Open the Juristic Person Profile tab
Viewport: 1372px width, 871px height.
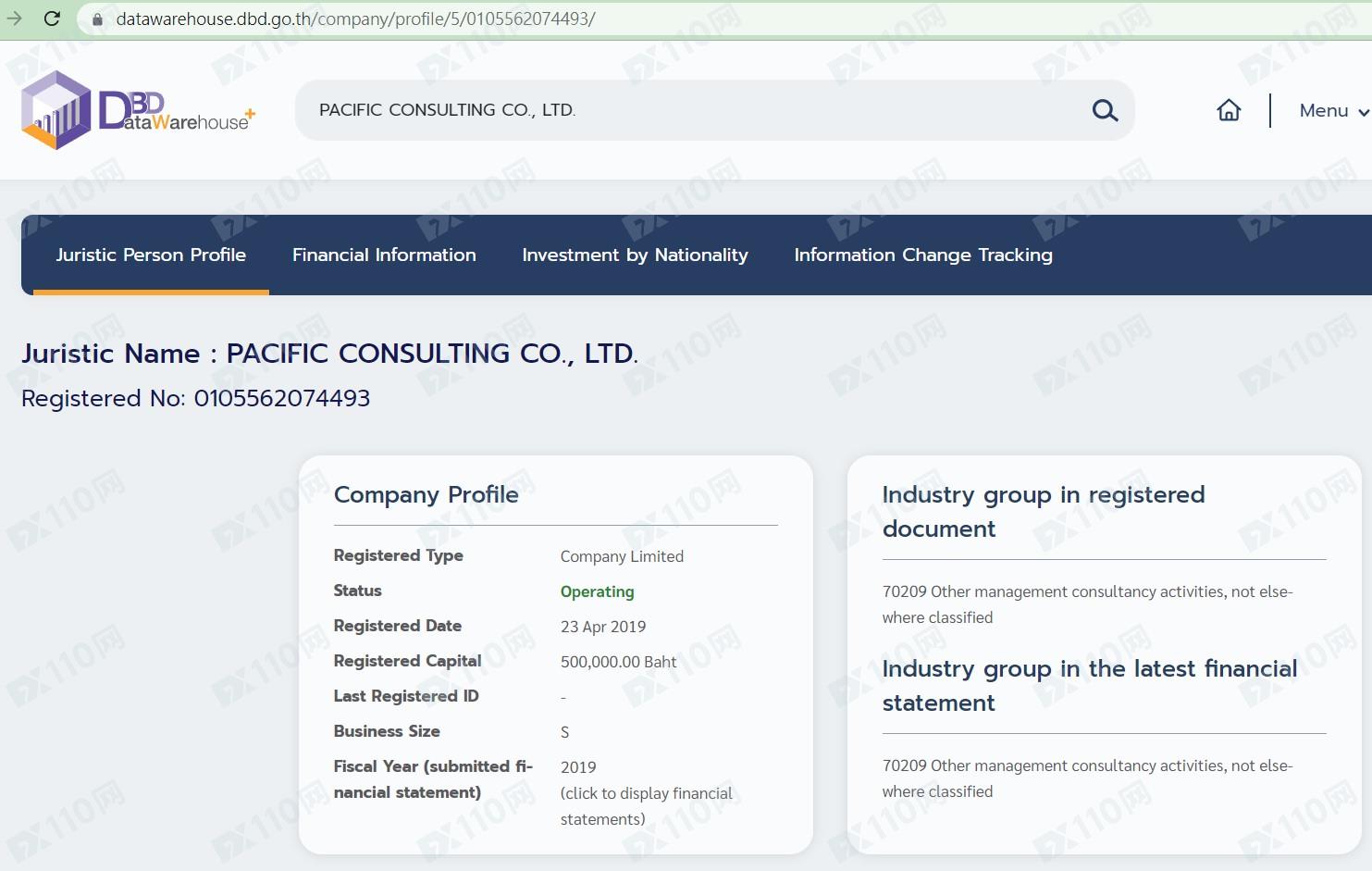coord(151,255)
